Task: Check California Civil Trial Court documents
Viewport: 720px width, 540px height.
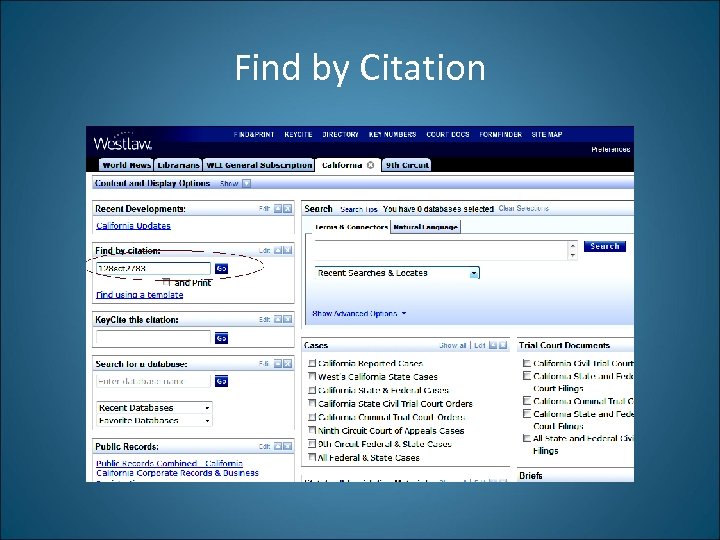Action: pyautogui.click(x=527, y=363)
